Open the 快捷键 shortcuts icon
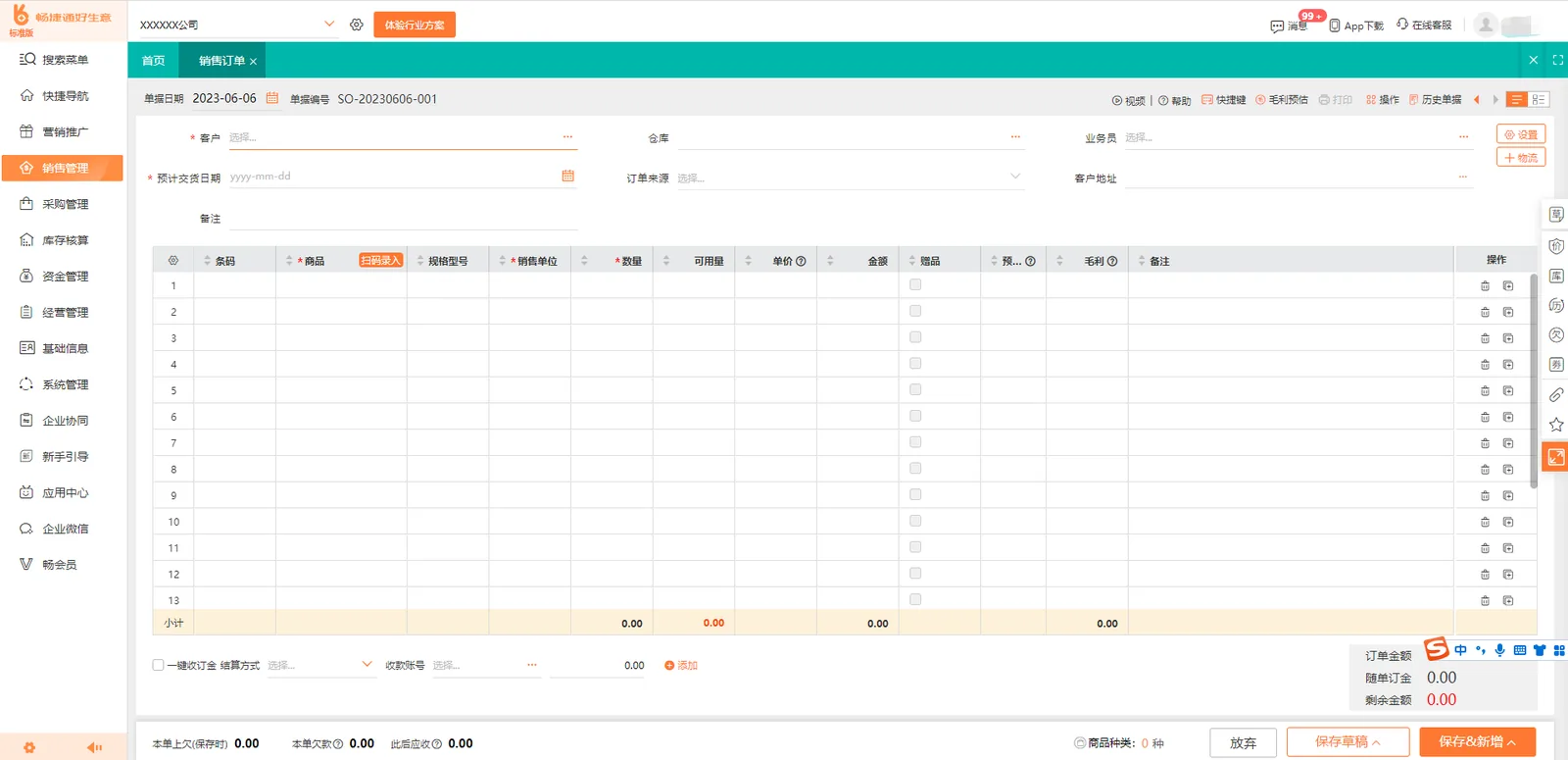 click(x=1207, y=100)
